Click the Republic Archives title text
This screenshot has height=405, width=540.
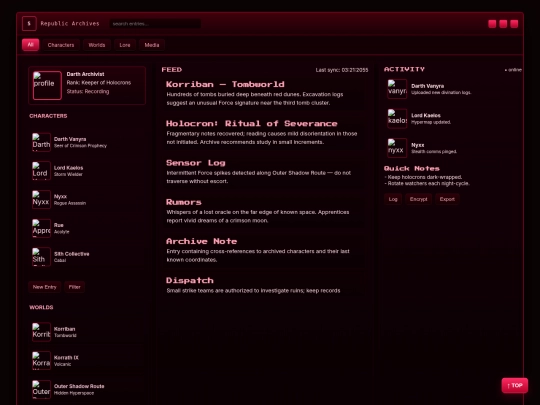pyautogui.click(x=70, y=24)
